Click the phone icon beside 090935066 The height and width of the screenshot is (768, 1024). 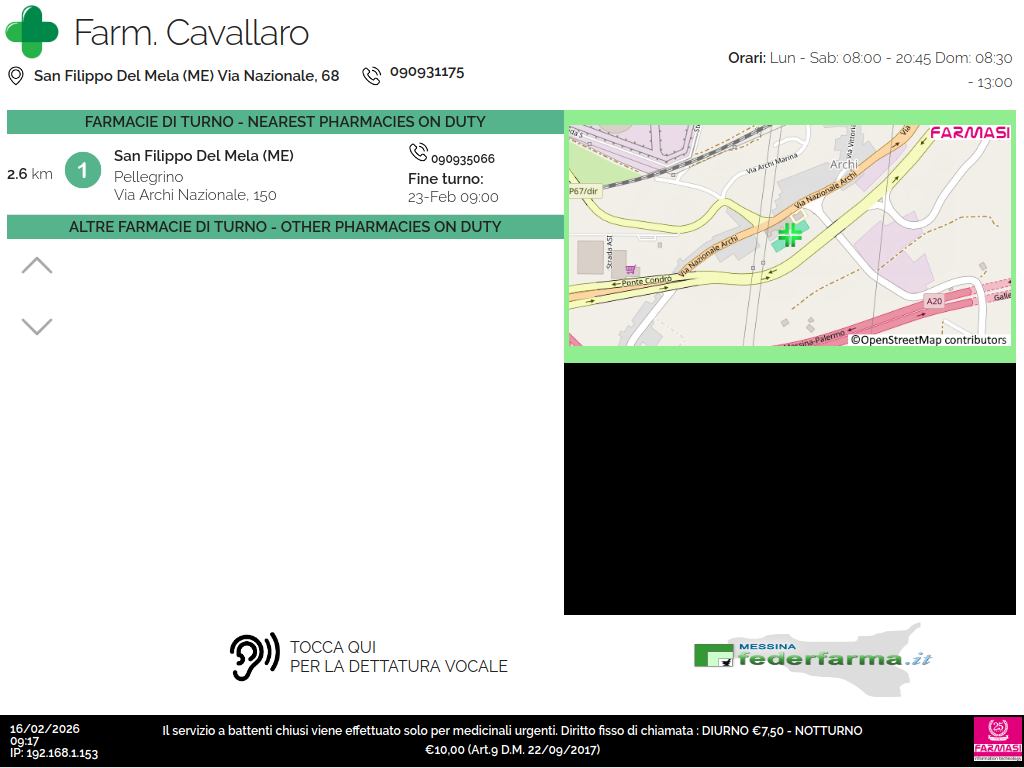tap(418, 153)
